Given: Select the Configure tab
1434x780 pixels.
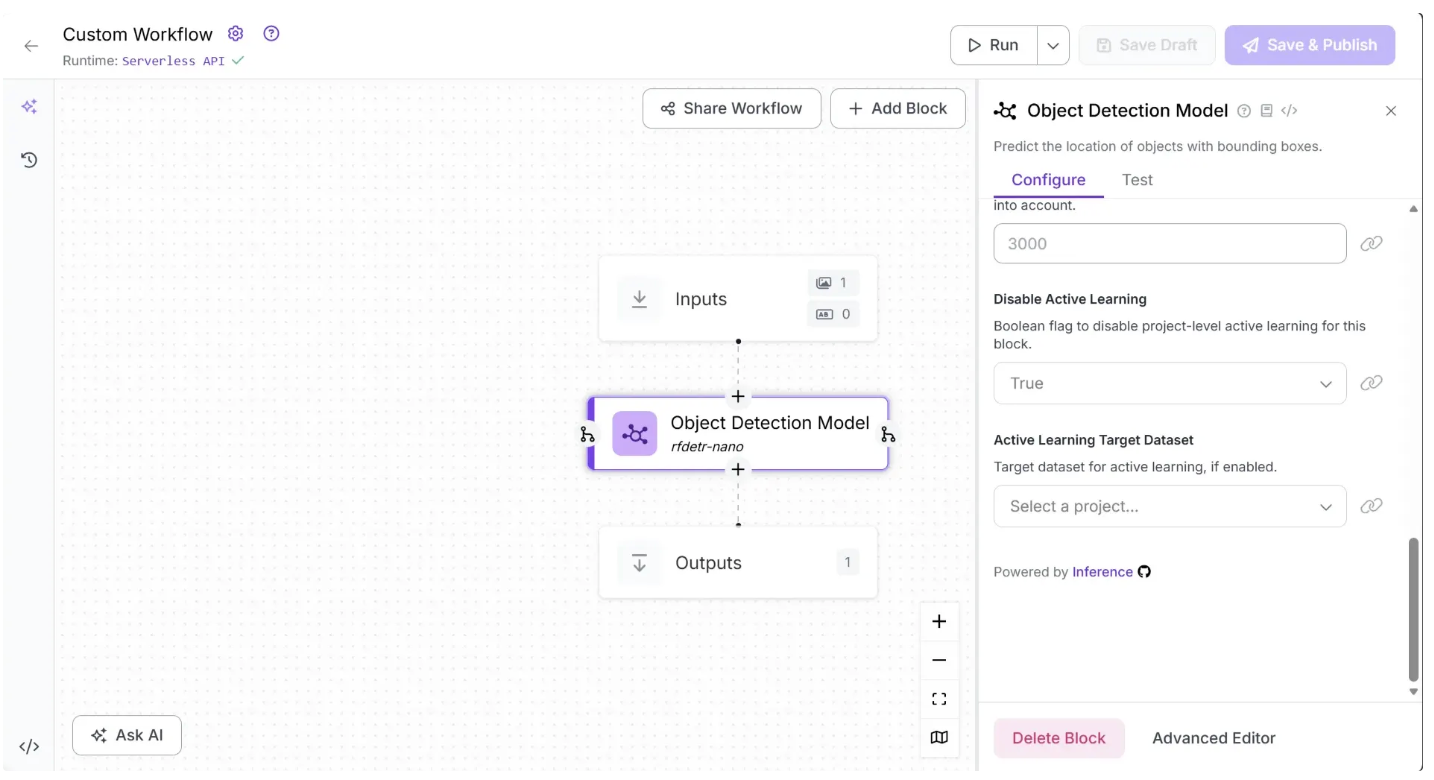Looking at the screenshot, I should pyautogui.click(x=1048, y=180).
